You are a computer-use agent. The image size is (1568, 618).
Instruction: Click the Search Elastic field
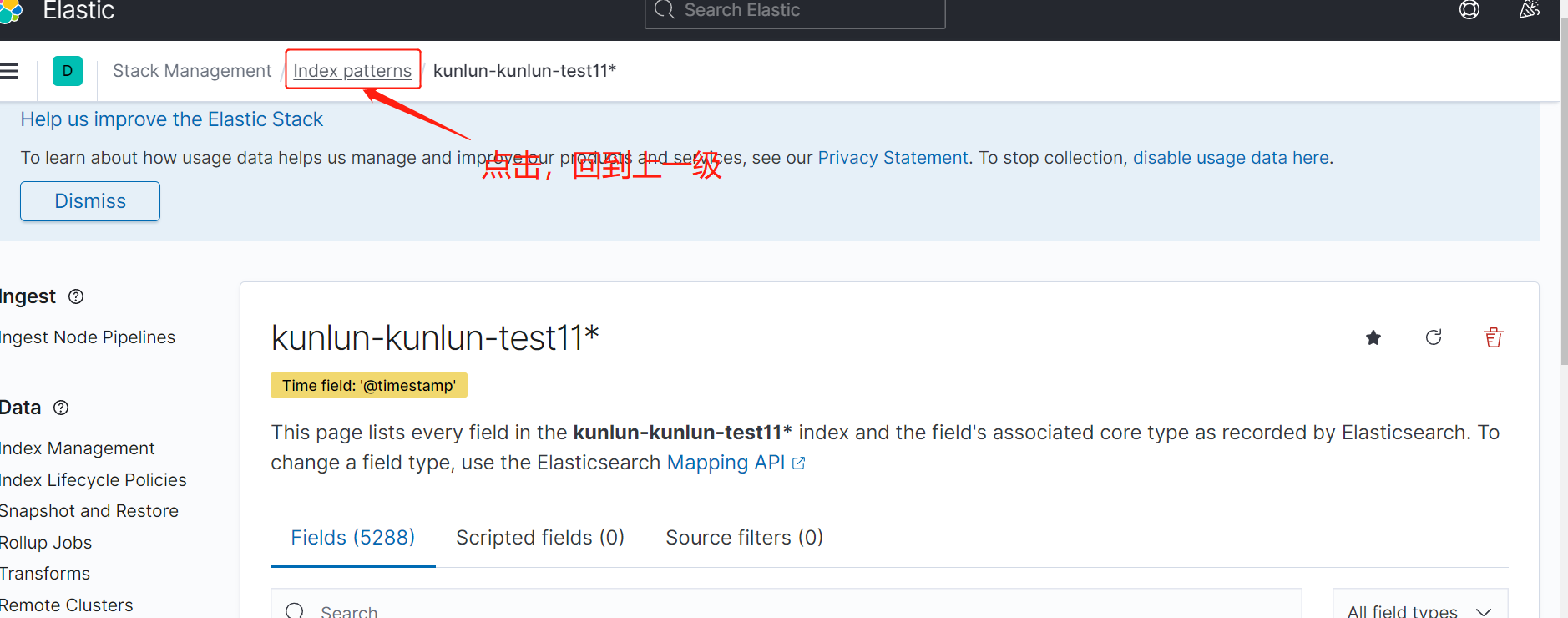(795, 11)
